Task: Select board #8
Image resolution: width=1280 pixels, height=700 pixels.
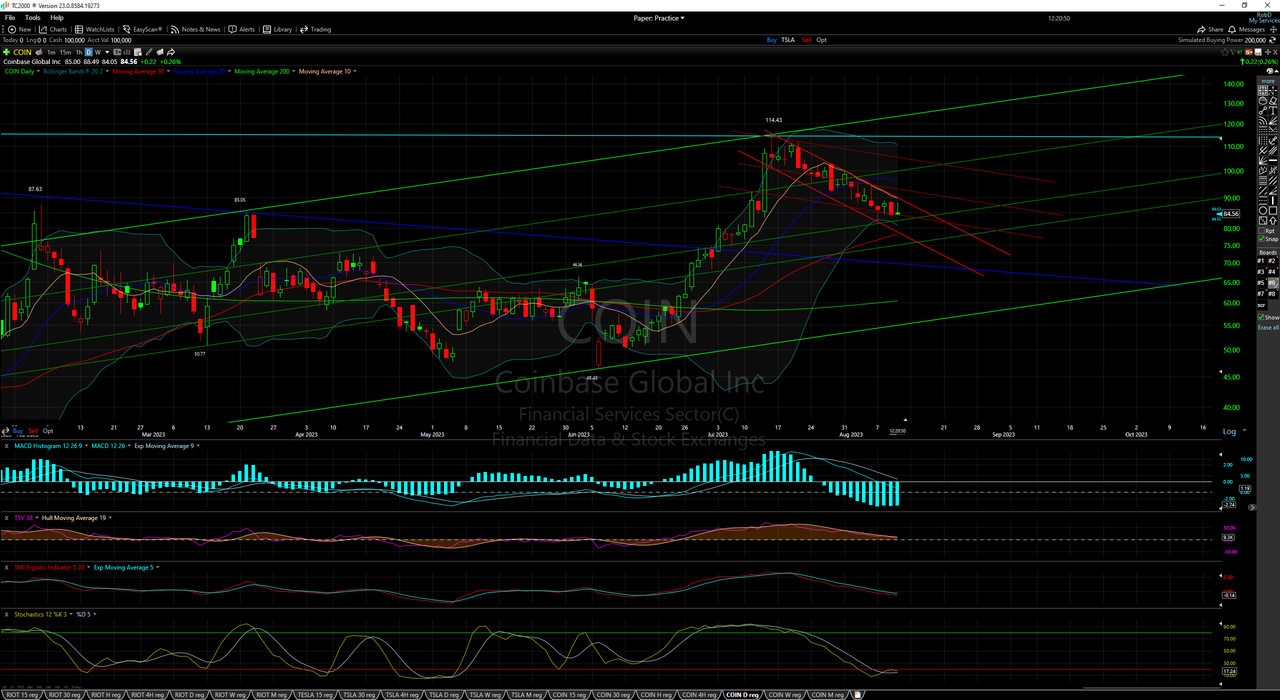Action: [x=1272, y=294]
